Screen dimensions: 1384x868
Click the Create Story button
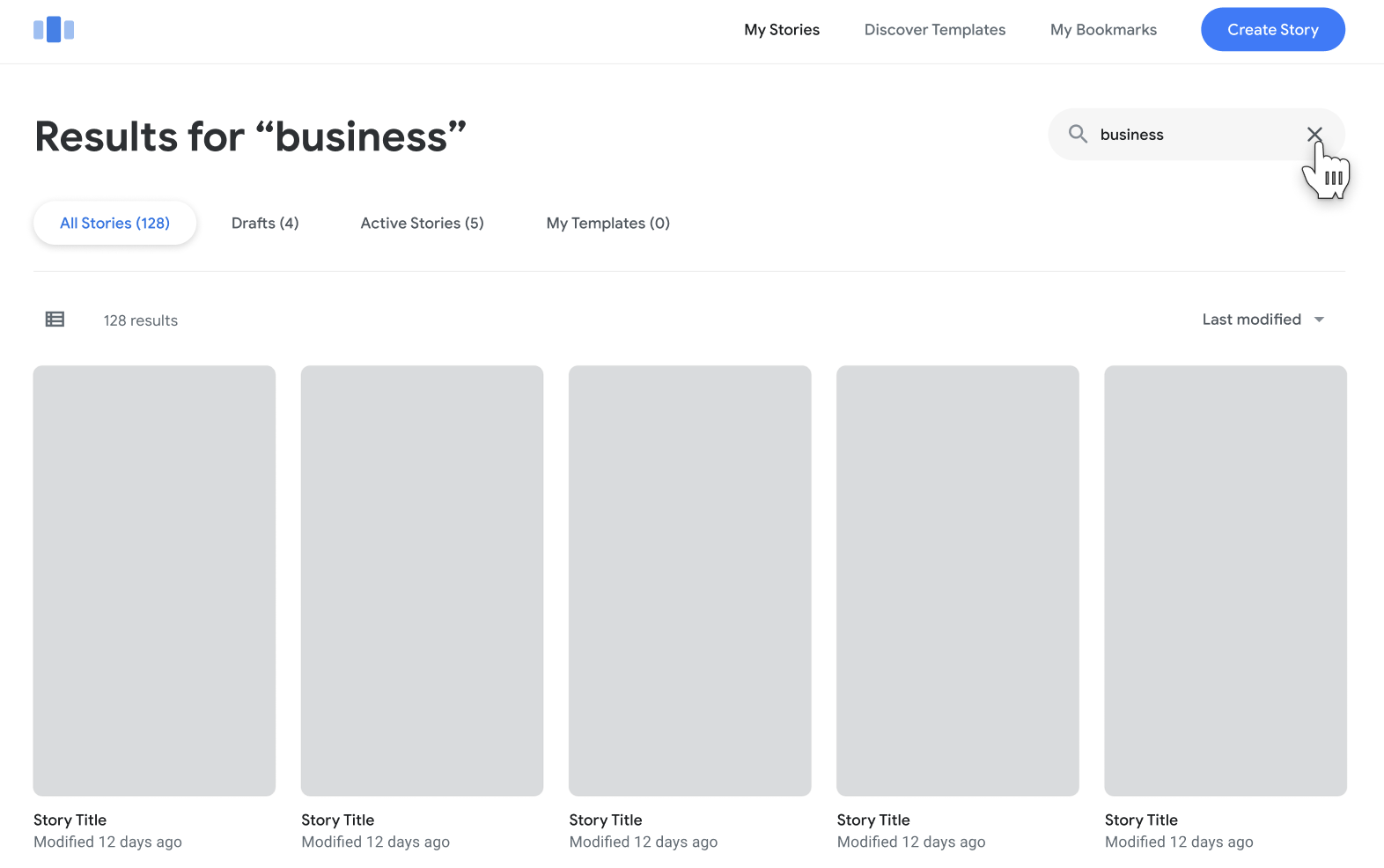click(x=1273, y=30)
